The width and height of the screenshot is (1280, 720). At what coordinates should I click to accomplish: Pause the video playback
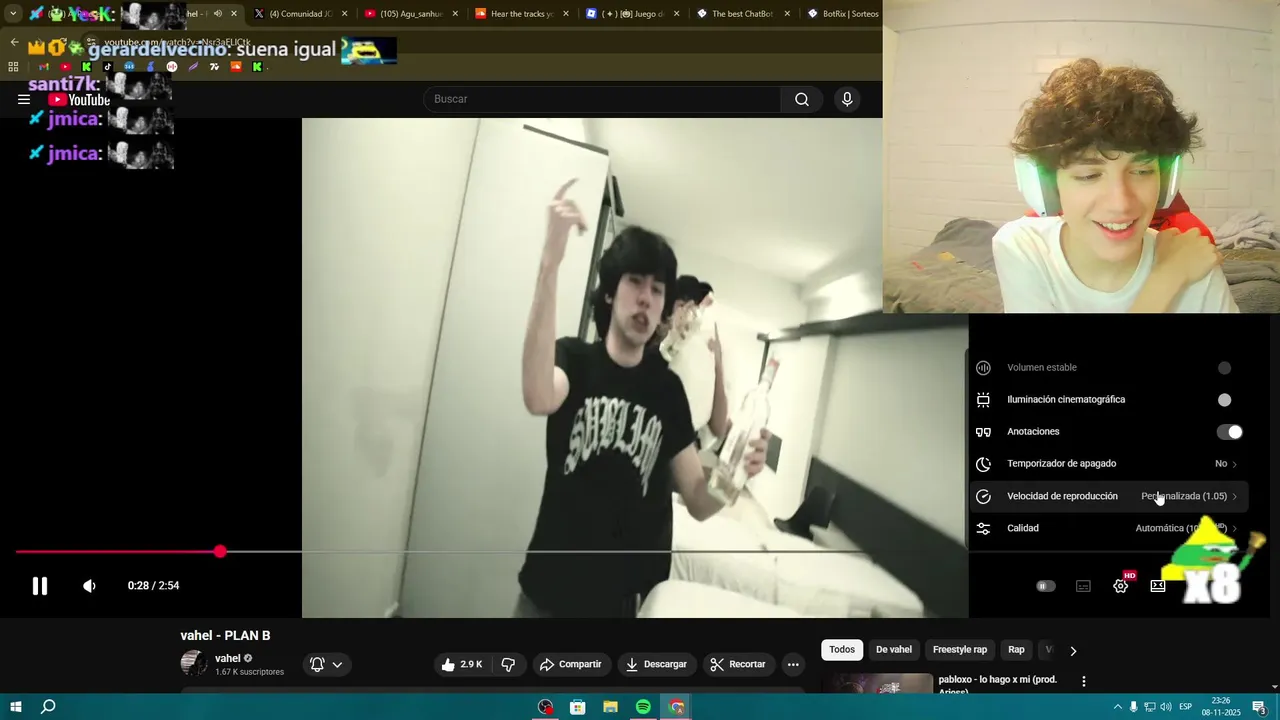tap(40, 586)
